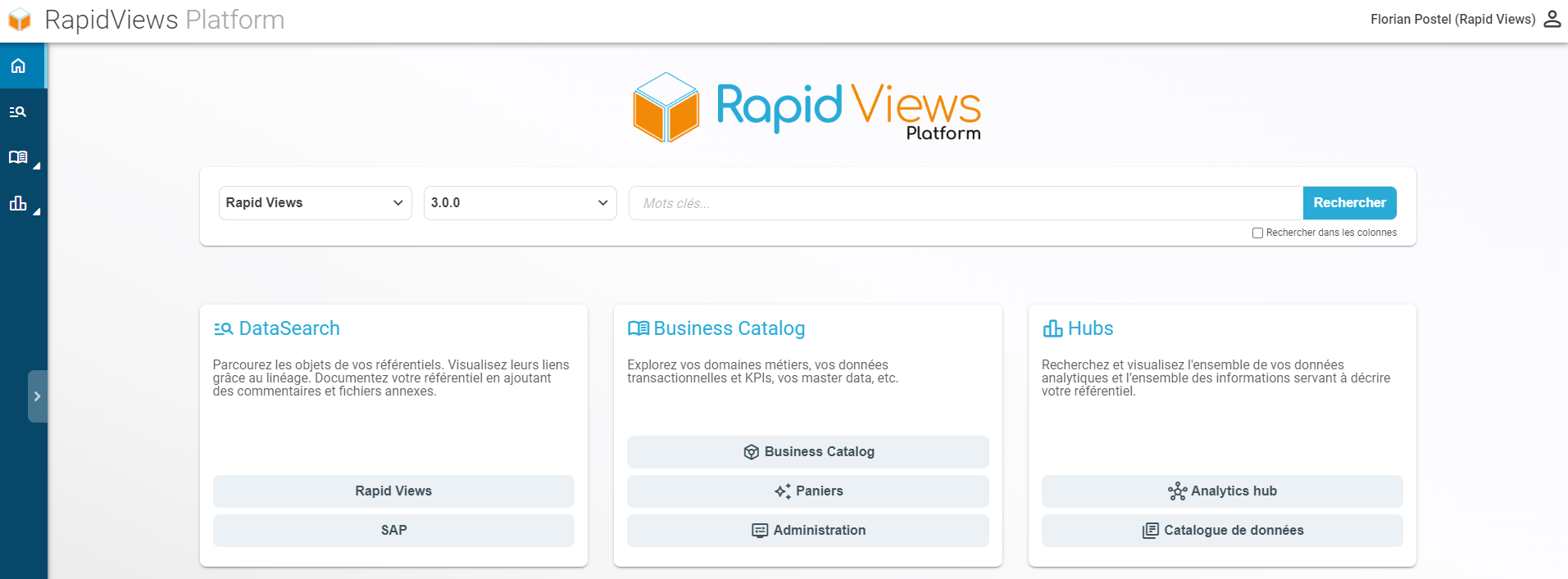The image size is (1568, 579).
Task: Open the DataSearch sidebar icon
Action: (x=18, y=111)
